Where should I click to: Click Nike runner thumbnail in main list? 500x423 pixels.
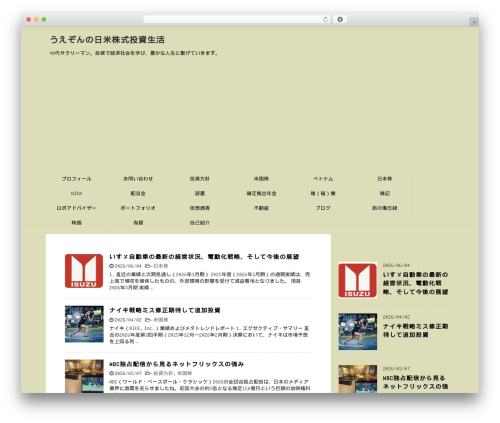pos(84,324)
